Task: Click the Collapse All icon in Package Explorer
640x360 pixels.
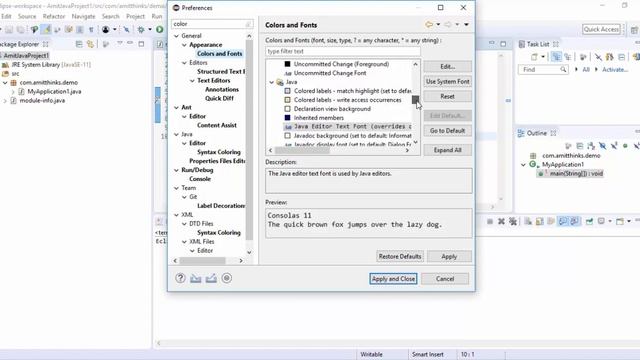Action: (79, 44)
